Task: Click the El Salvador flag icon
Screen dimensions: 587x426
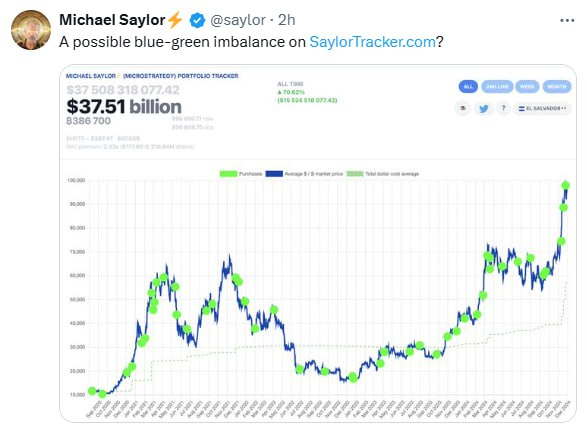Action: (521, 109)
